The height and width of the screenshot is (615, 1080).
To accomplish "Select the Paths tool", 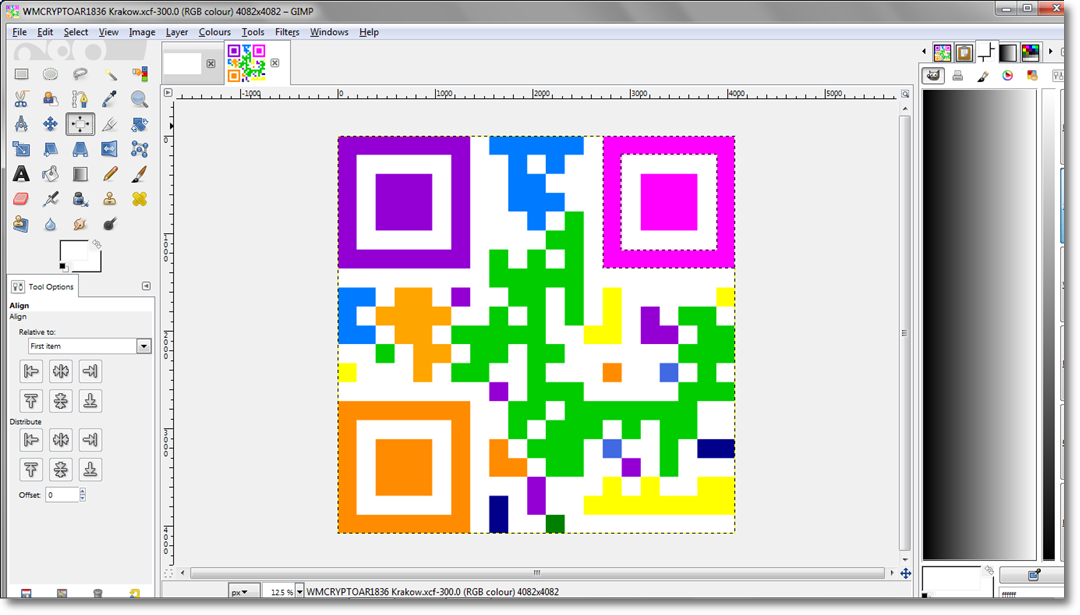I will tap(80, 99).
